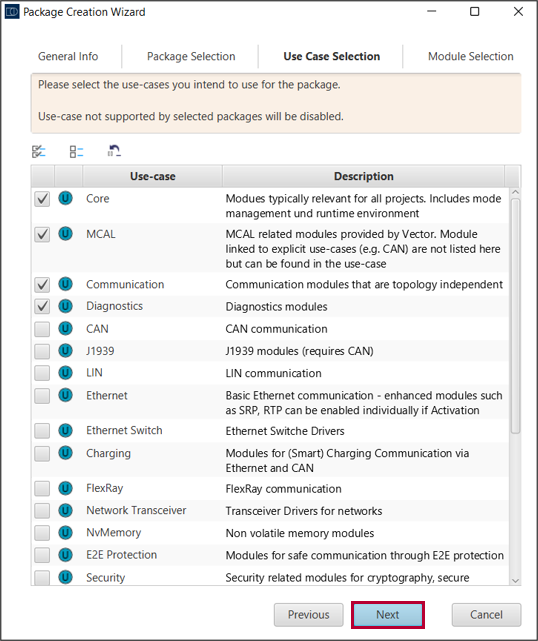
Task: Click the 'NvMemory' use-case name
Action: click(x=114, y=533)
